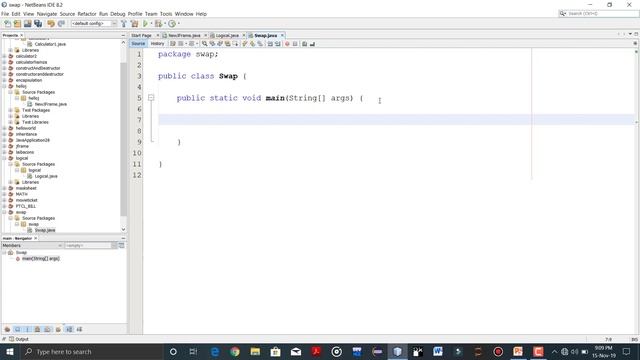This screenshot has width=640, height=360.
Task: Click the red Start Macro Recording icon
Action: [x=287, y=44]
